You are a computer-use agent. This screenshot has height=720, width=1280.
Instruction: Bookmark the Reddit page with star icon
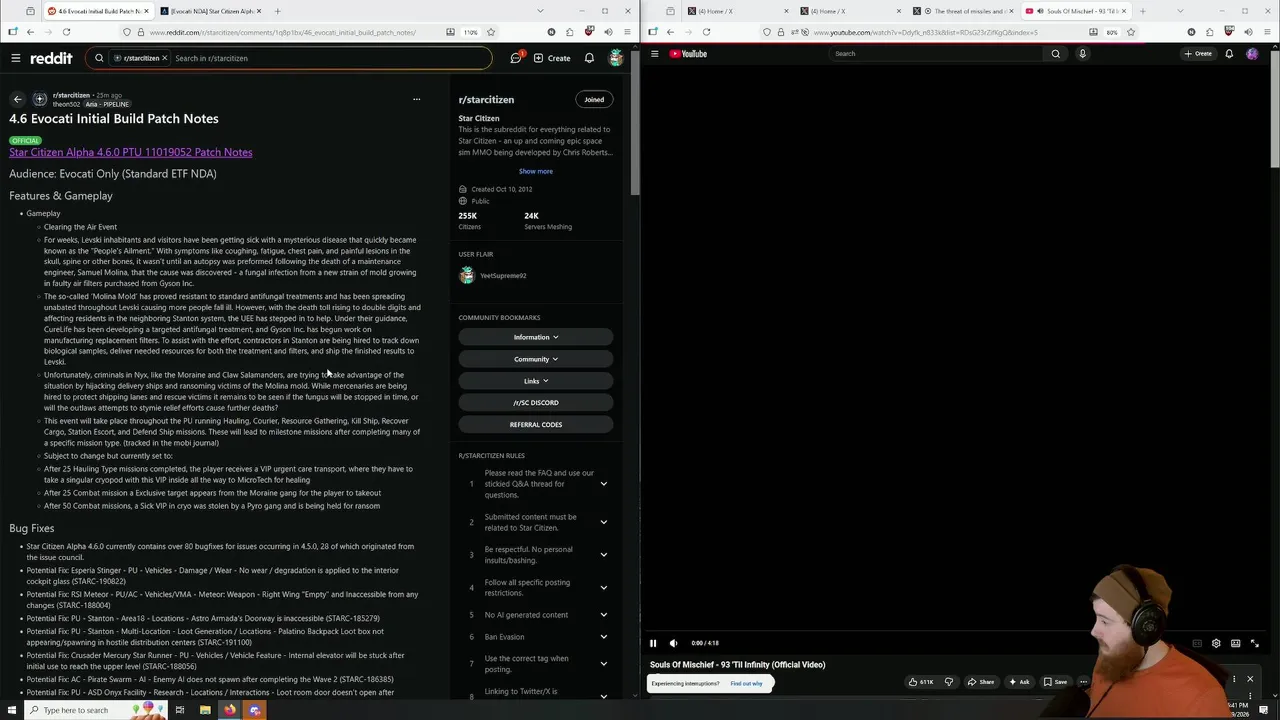490,32
